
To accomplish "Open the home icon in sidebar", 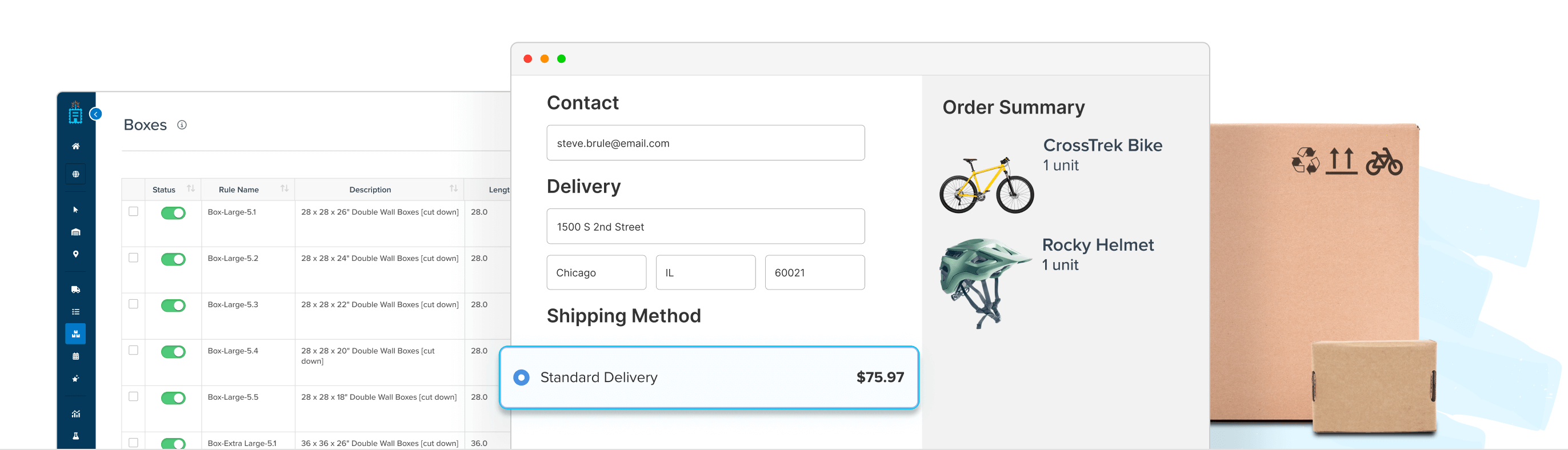I will tap(75, 146).
